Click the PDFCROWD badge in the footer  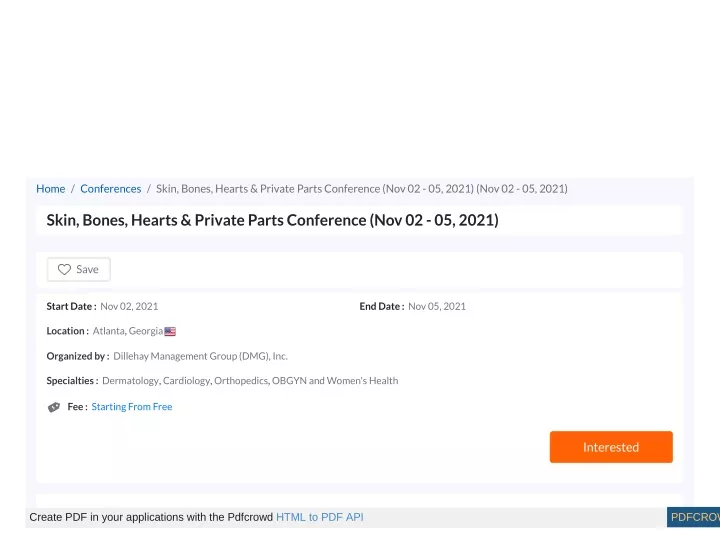(693, 517)
